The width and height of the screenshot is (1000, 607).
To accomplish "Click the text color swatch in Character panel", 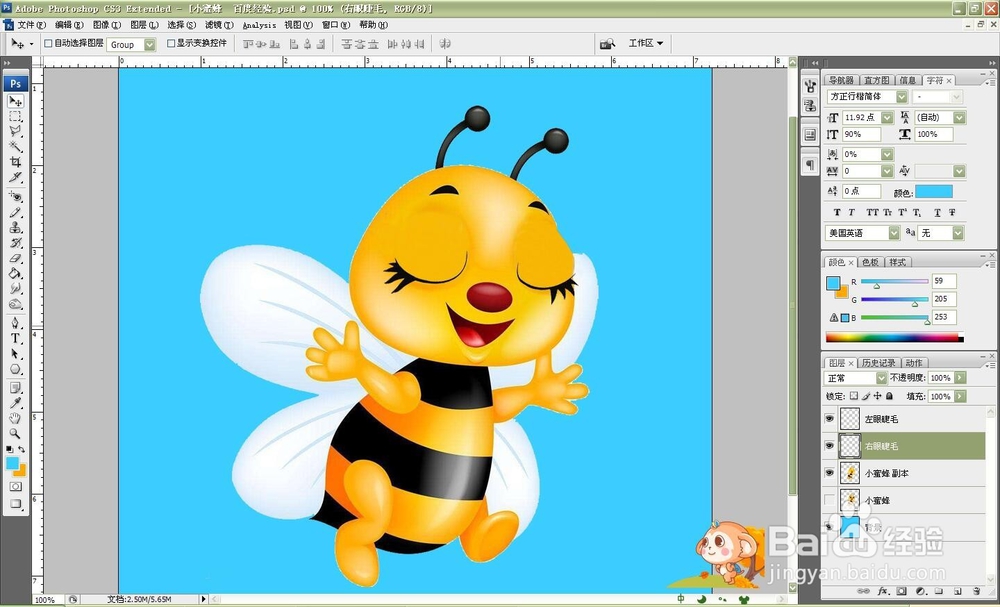I will (x=933, y=190).
